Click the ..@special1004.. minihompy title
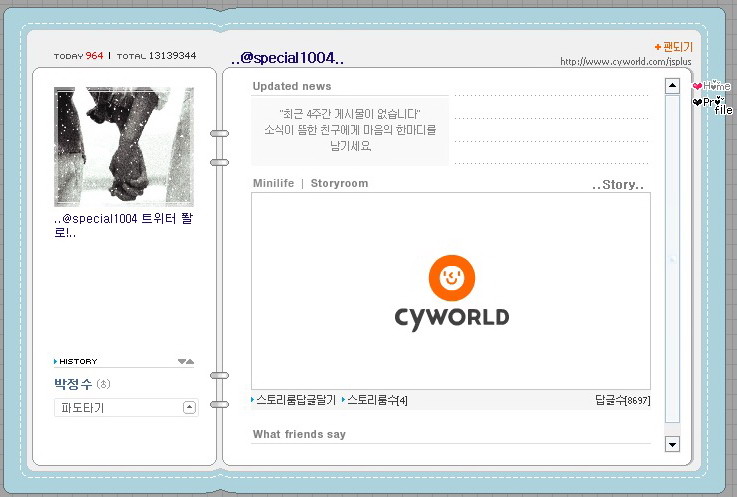Image resolution: width=737 pixels, height=497 pixels. pos(287,58)
